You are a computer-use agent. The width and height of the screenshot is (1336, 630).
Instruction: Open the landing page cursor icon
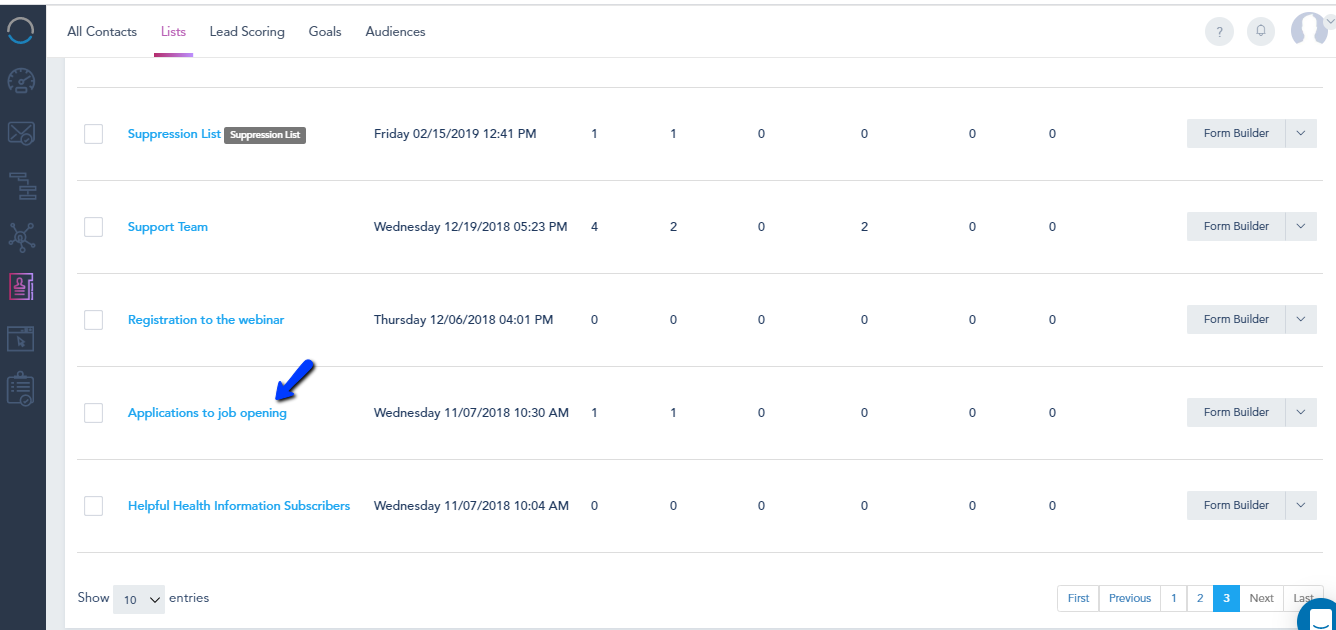(21, 338)
